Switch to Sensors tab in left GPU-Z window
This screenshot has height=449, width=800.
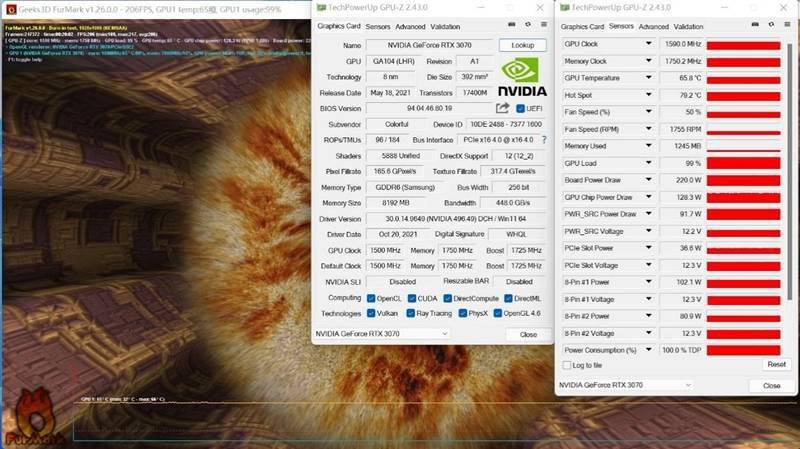pyautogui.click(x=378, y=27)
